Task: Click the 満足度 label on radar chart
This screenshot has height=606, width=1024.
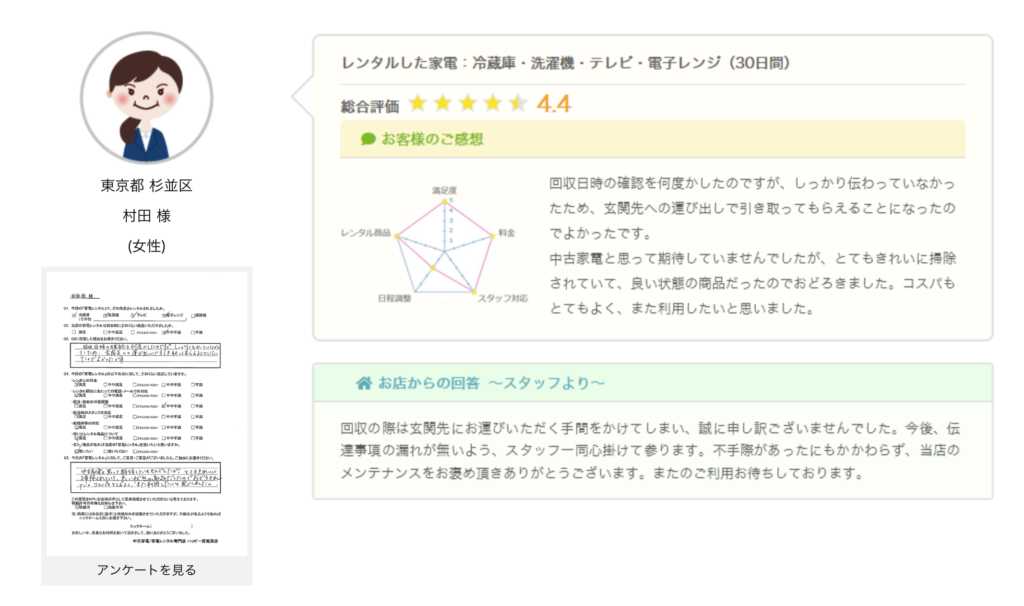Action: click(x=444, y=189)
